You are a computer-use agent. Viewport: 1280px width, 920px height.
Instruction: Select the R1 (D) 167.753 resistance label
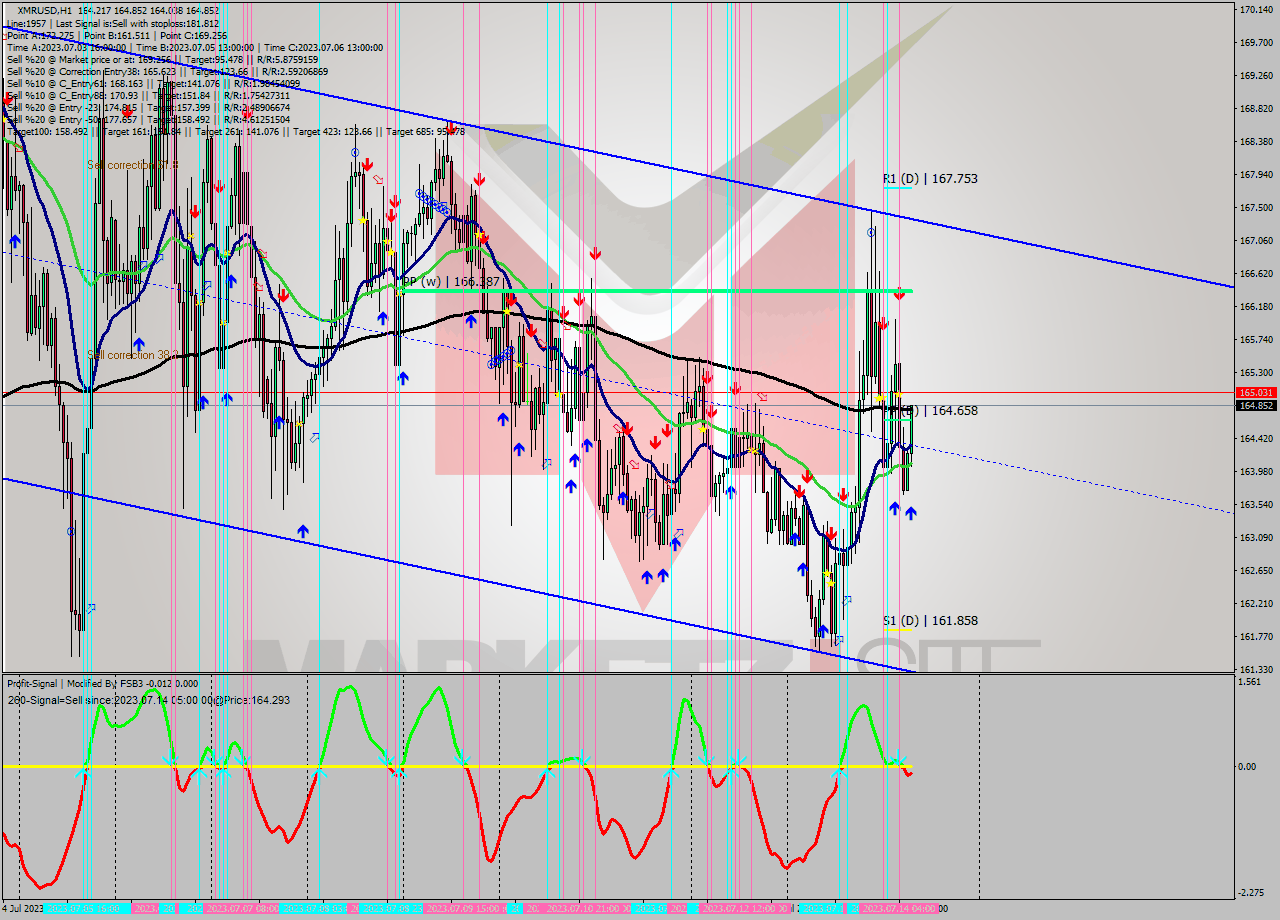click(930, 179)
